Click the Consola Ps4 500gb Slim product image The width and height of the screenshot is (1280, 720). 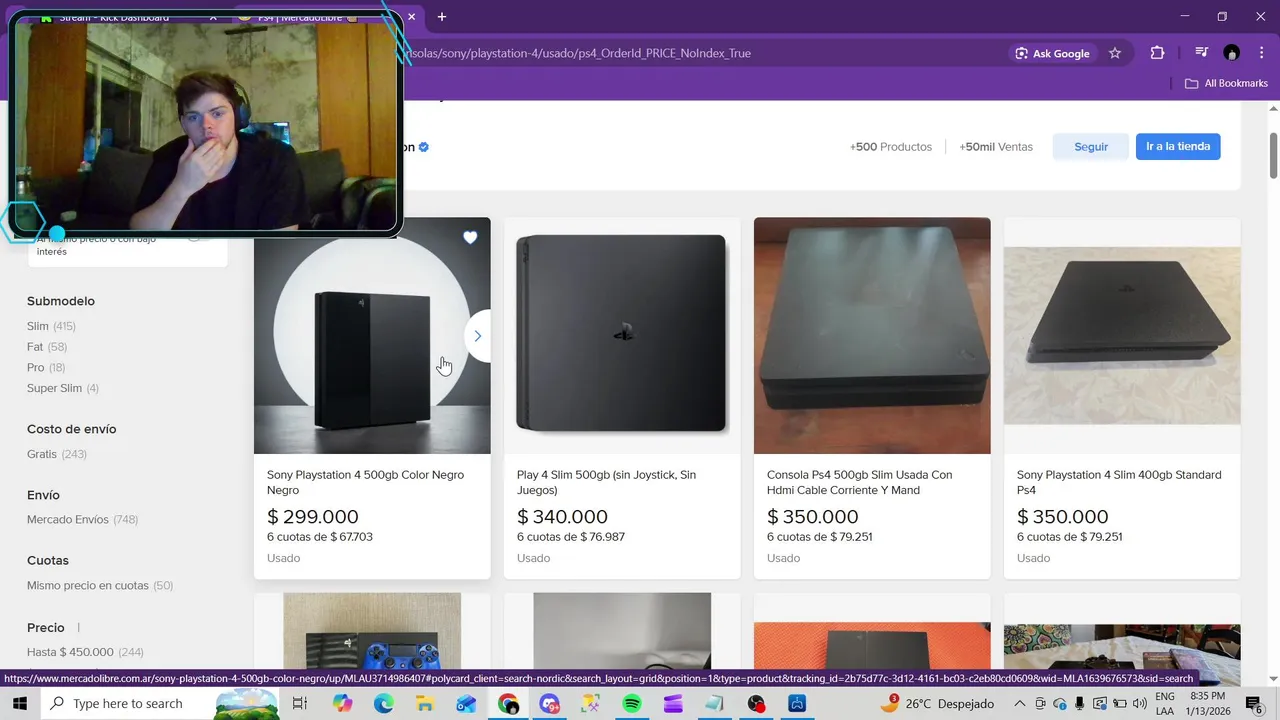coord(872,335)
